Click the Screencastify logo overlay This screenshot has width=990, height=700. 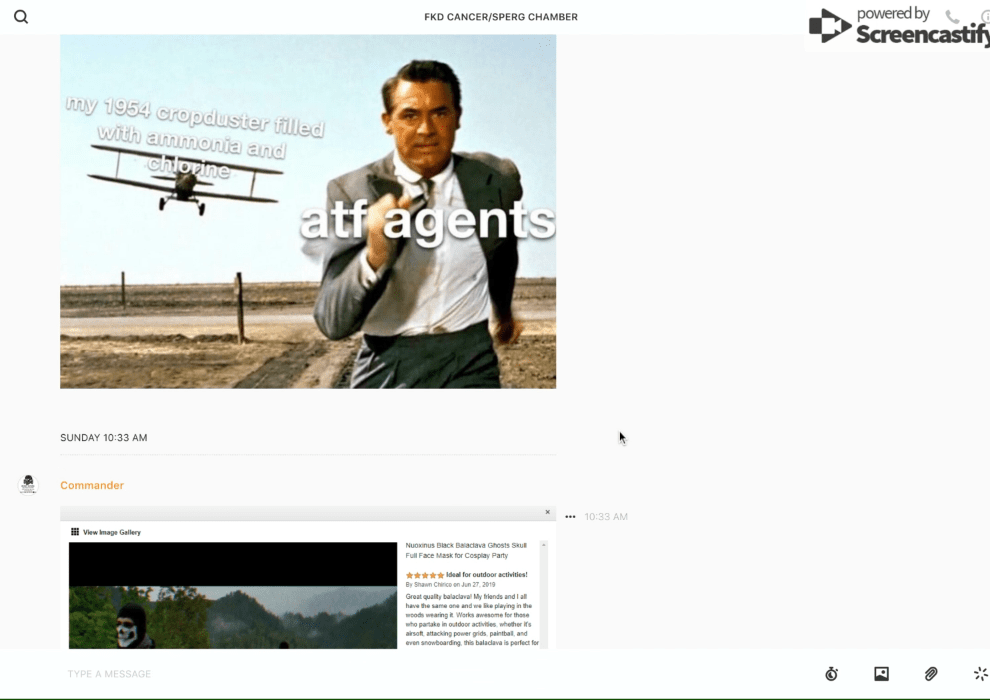click(895, 27)
